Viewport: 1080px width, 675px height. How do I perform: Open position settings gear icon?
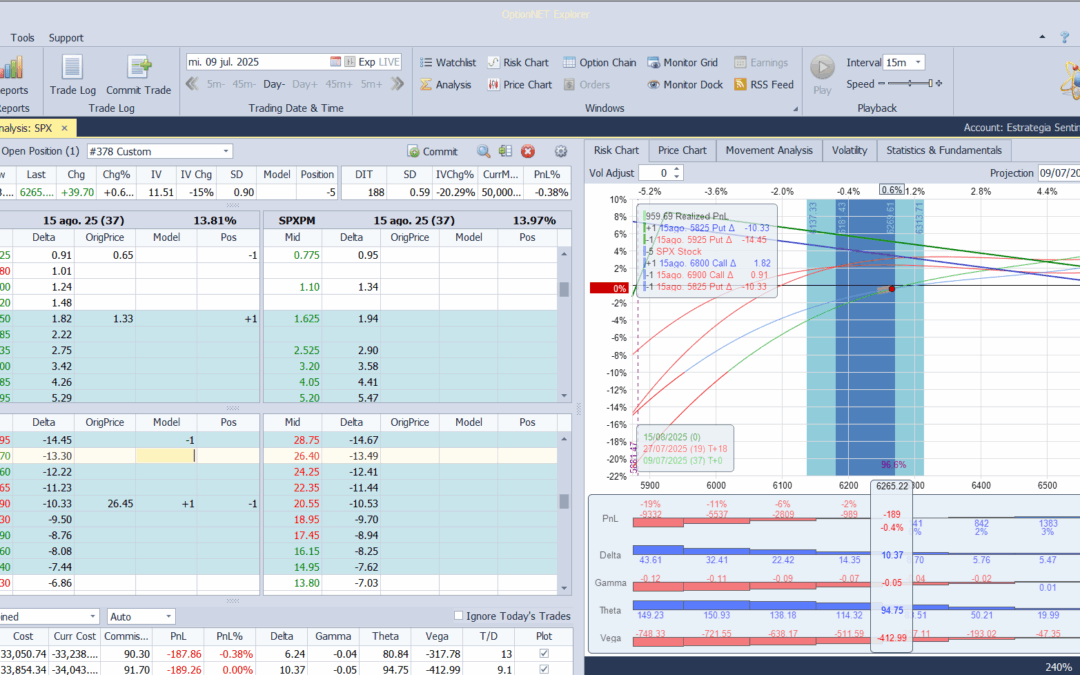[561, 152]
